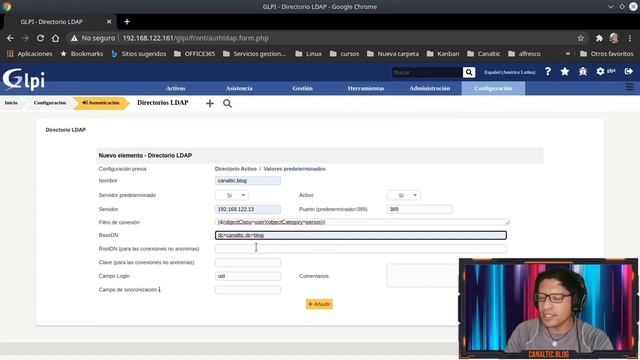640x360 pixels.
Task: Click the browser forward arrow
Action: pyautogui.click(x=25, y=38)
